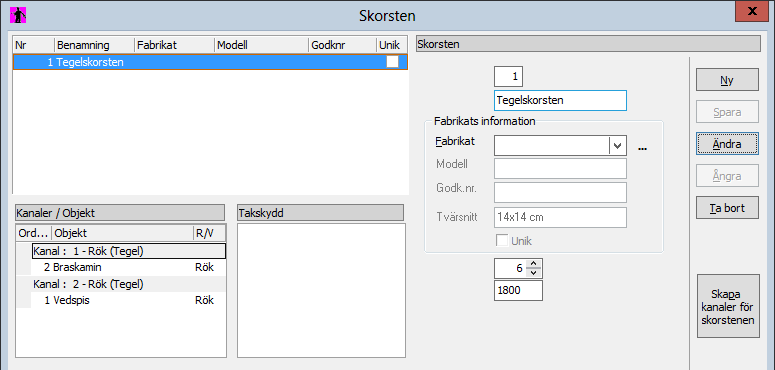Screen dimensions: 775x370
Task: Click the Tegelskorsten name input field
Action: coord(560,100)
